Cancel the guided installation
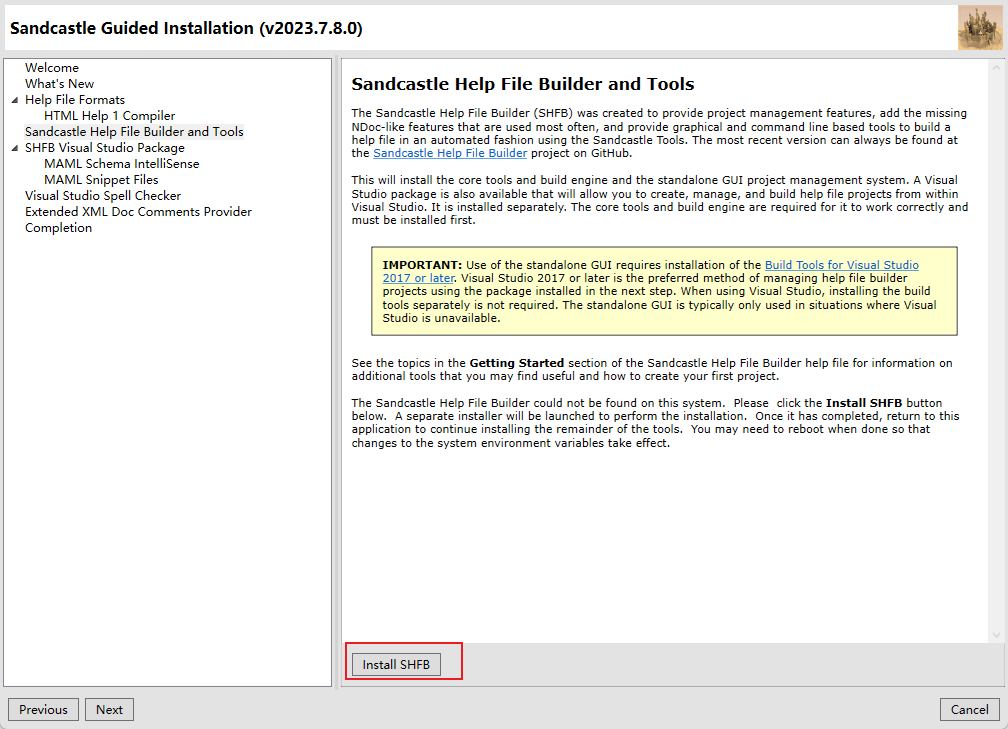Screen dimensions: 1008x729 [x=969, y=710]
